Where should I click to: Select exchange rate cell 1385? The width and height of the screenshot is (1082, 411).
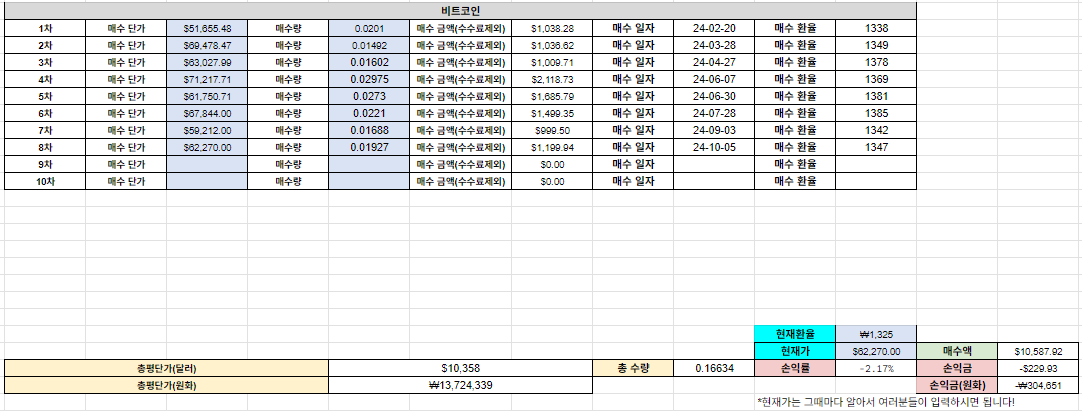point(876,113)
